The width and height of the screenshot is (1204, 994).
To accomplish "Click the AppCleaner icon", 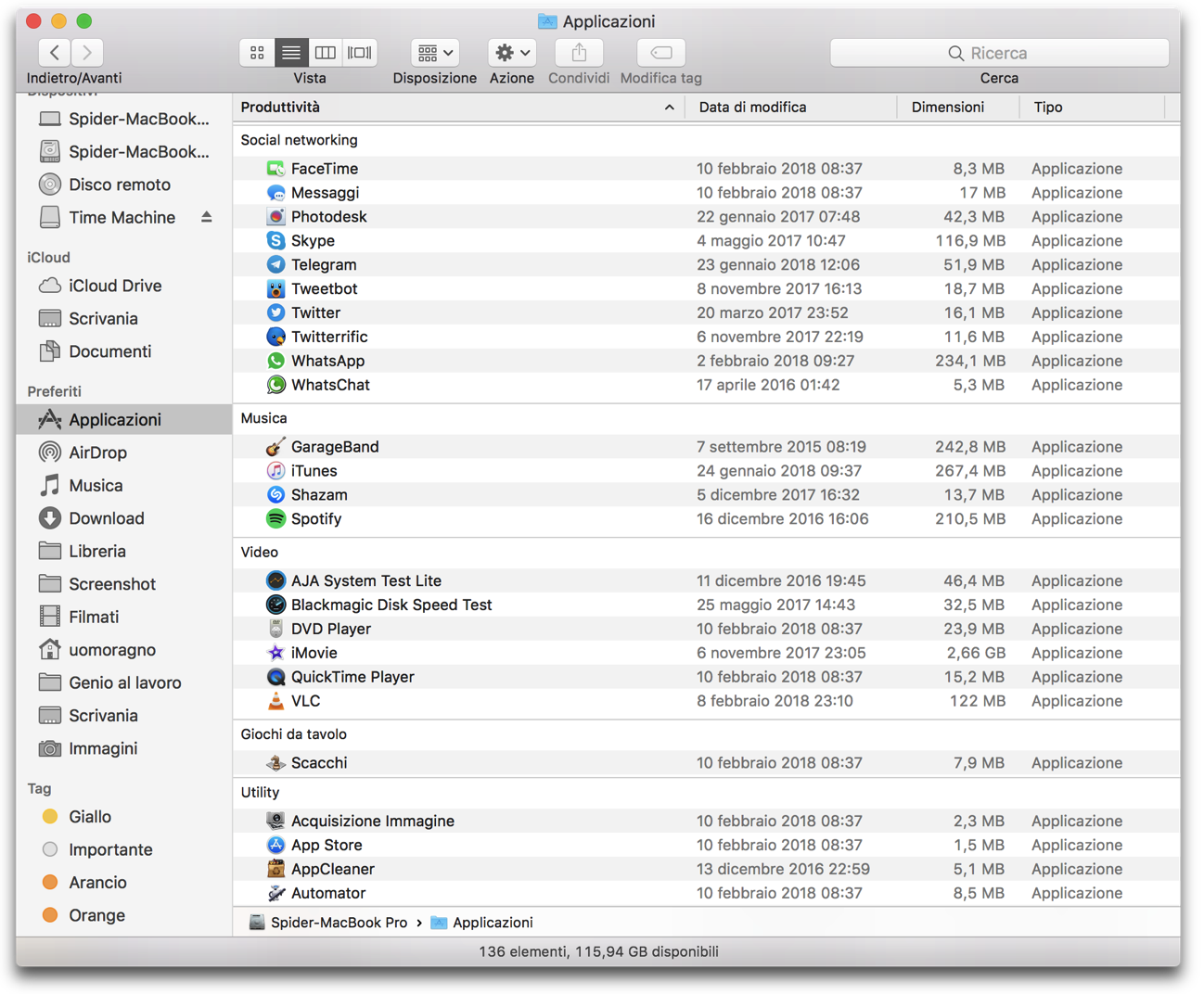I will (x=275, y=870).
